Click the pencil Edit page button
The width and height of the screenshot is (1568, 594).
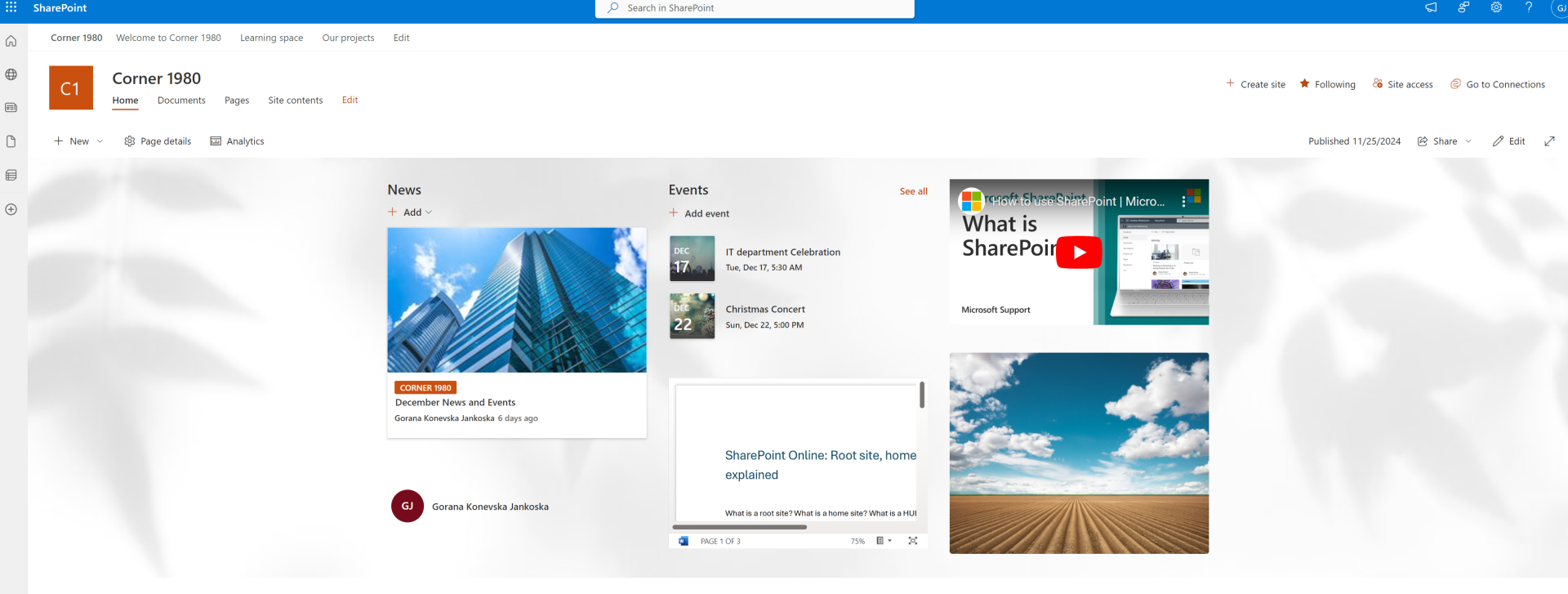click(1508, 141)
